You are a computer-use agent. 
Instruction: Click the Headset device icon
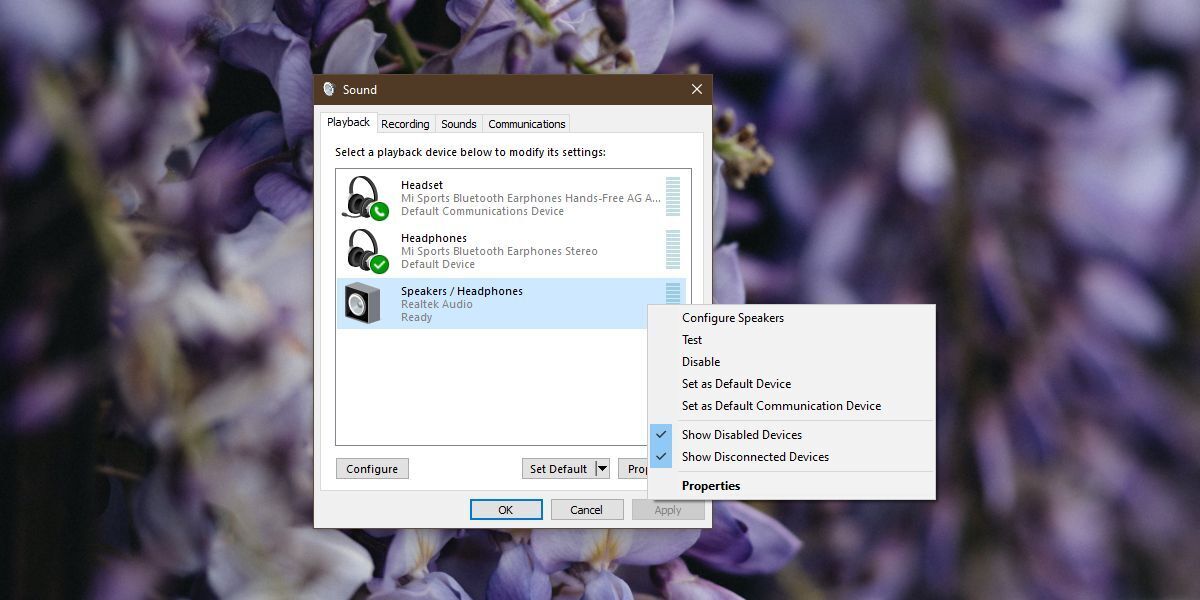coord(361,197)
